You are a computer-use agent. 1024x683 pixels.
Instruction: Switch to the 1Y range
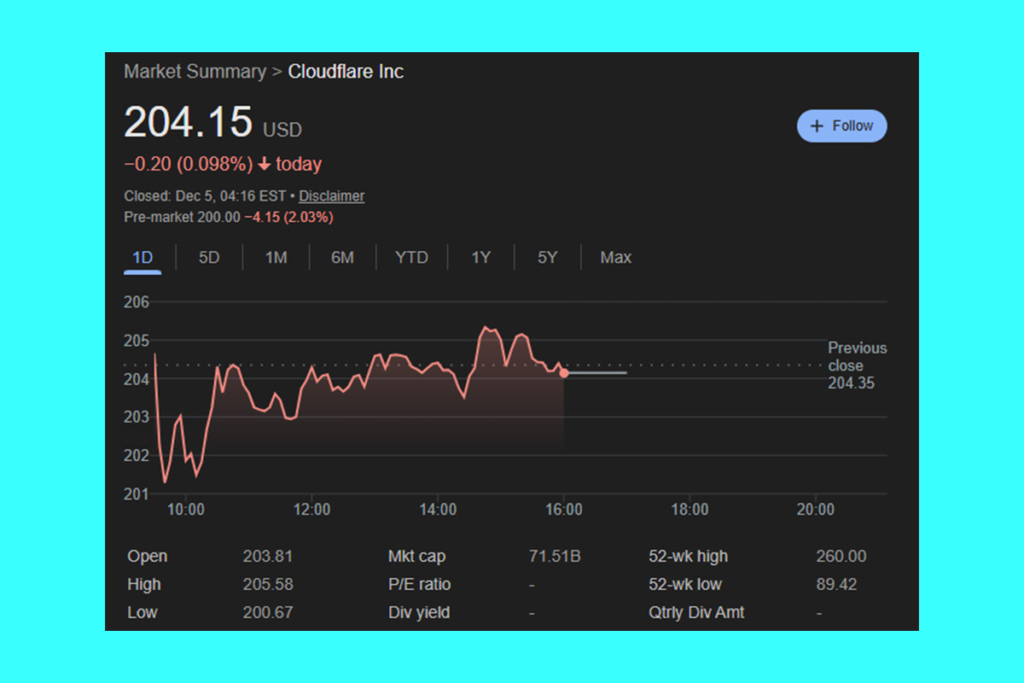coord(481,257)
